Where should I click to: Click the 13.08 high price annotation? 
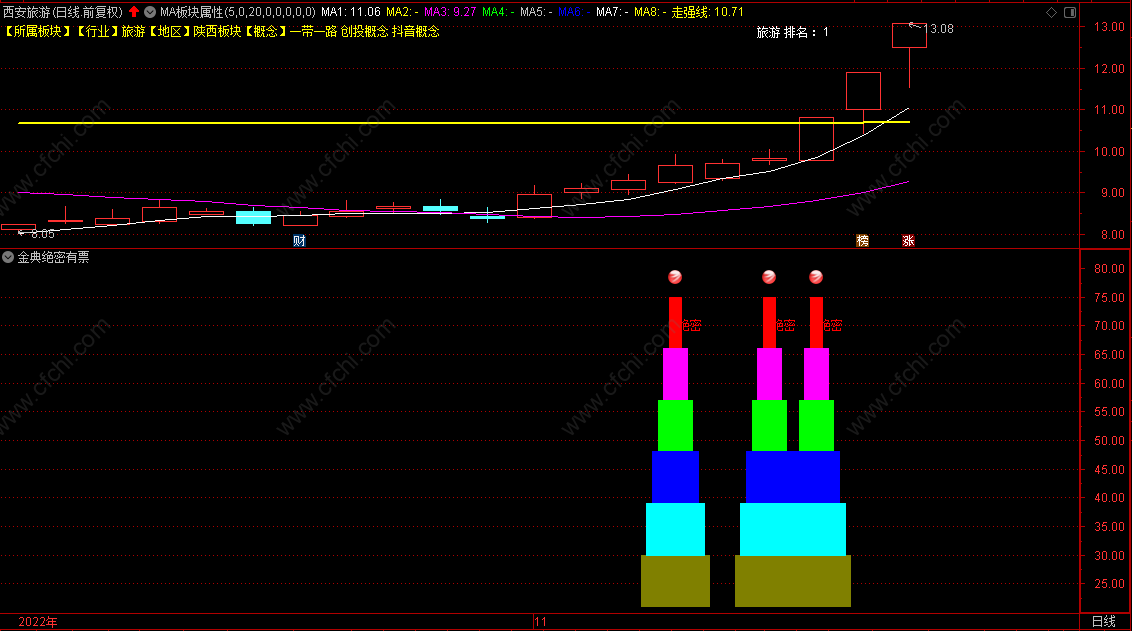point(939,29)
